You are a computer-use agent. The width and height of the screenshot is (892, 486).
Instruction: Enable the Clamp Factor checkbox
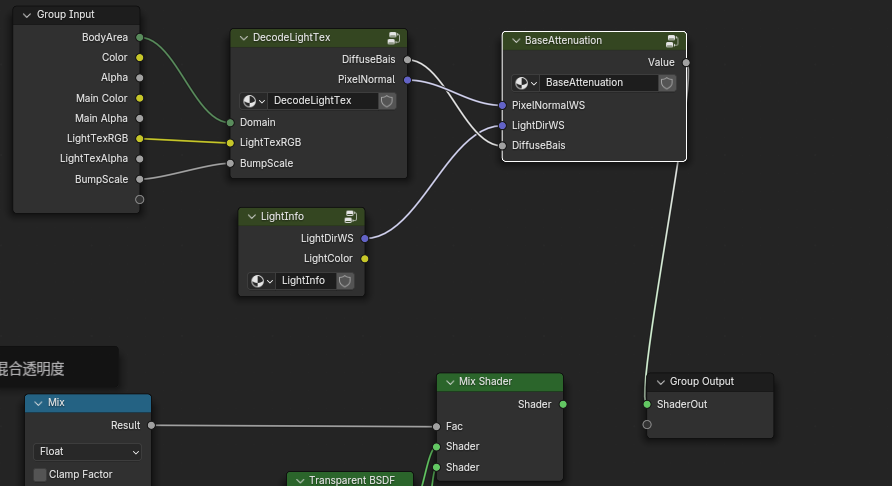pyautogui.click(x=40, y=475)
